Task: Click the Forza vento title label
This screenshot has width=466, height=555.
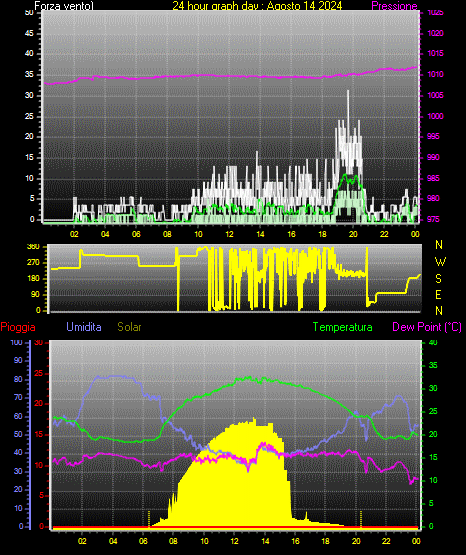Action: click(x=64, y=6)
